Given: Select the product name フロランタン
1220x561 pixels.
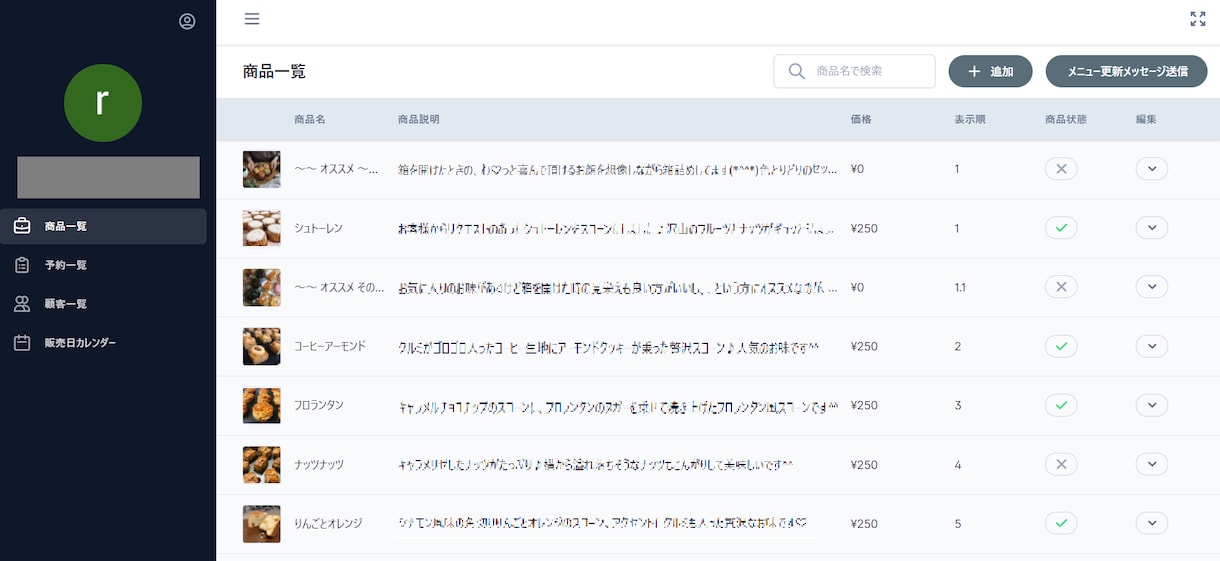Looking at the screenshot, I should tap(319, 405).
